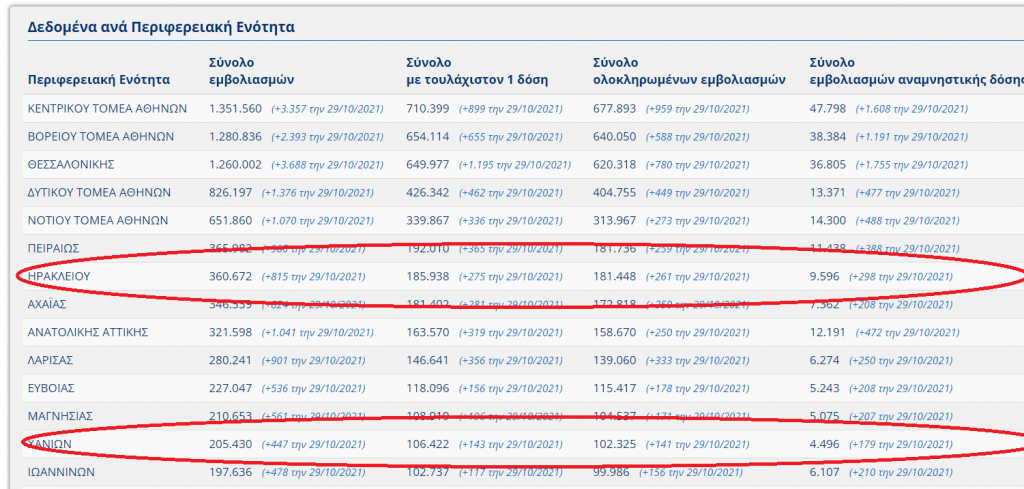Click the 1.351.560 total vaccinations value
The width and height of the screenshot is (1024, 489).
pyautogui.click(x=235, y=109)
